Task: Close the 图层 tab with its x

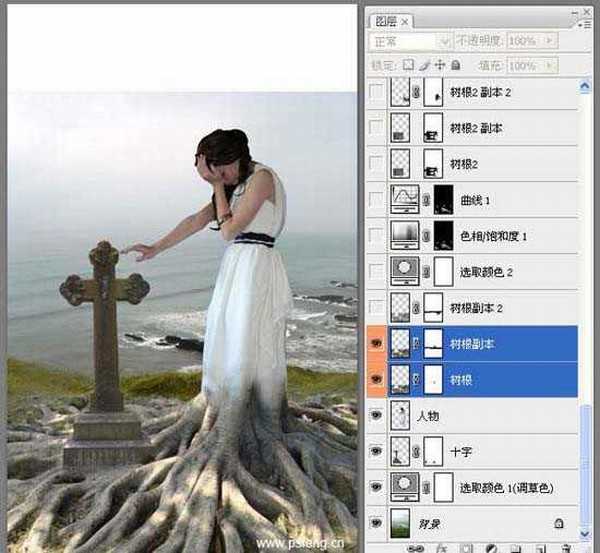Action: (x=404, y=23)
